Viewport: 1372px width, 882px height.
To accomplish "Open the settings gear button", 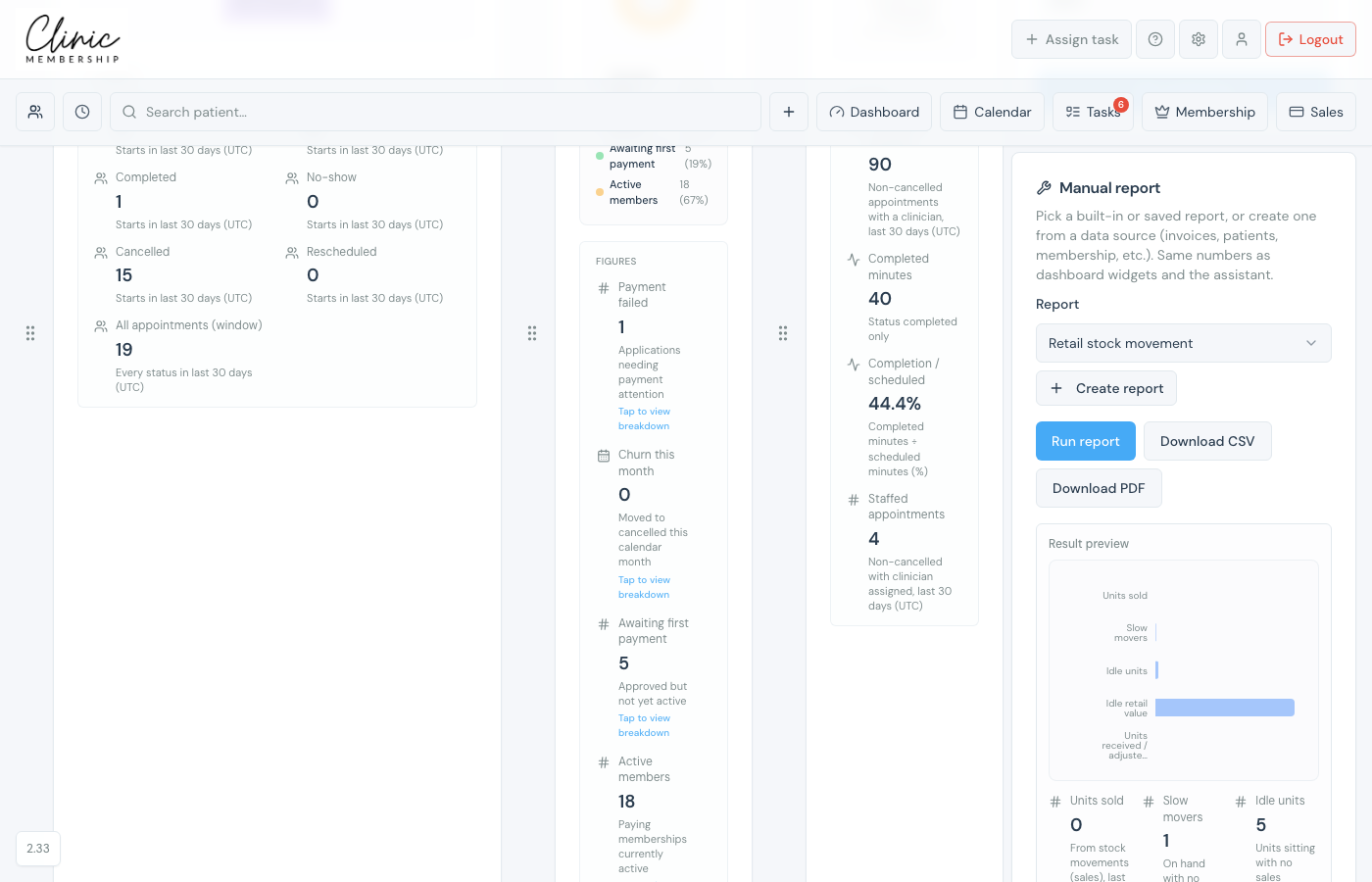I will pyautogui.click(x=1199, y=39).
